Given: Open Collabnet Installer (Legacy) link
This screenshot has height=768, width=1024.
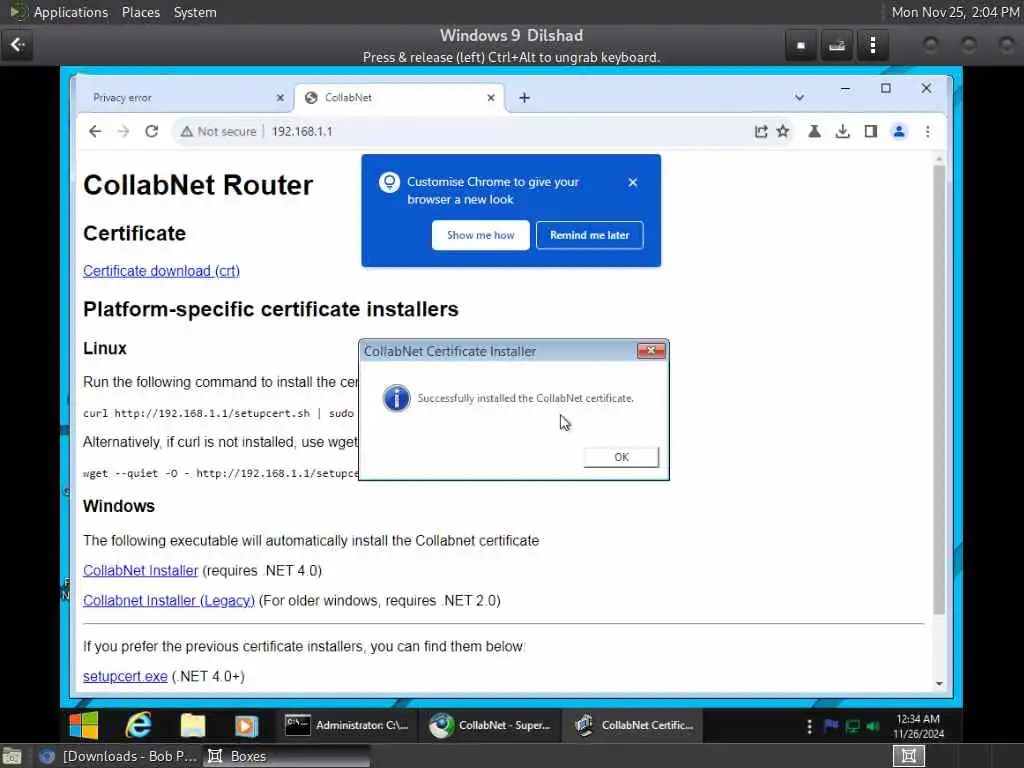Looking at the screenshot, I should (168, 601).
